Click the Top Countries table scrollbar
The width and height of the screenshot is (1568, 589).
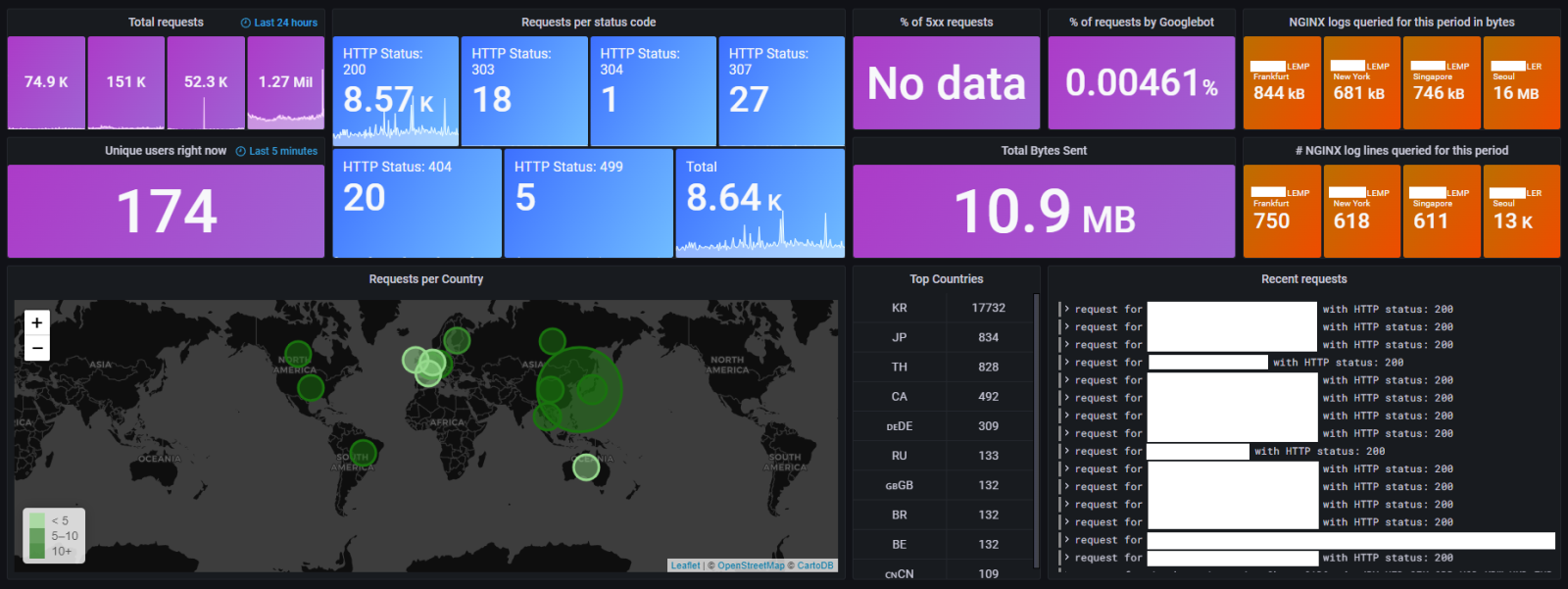tap(1036, 431)
